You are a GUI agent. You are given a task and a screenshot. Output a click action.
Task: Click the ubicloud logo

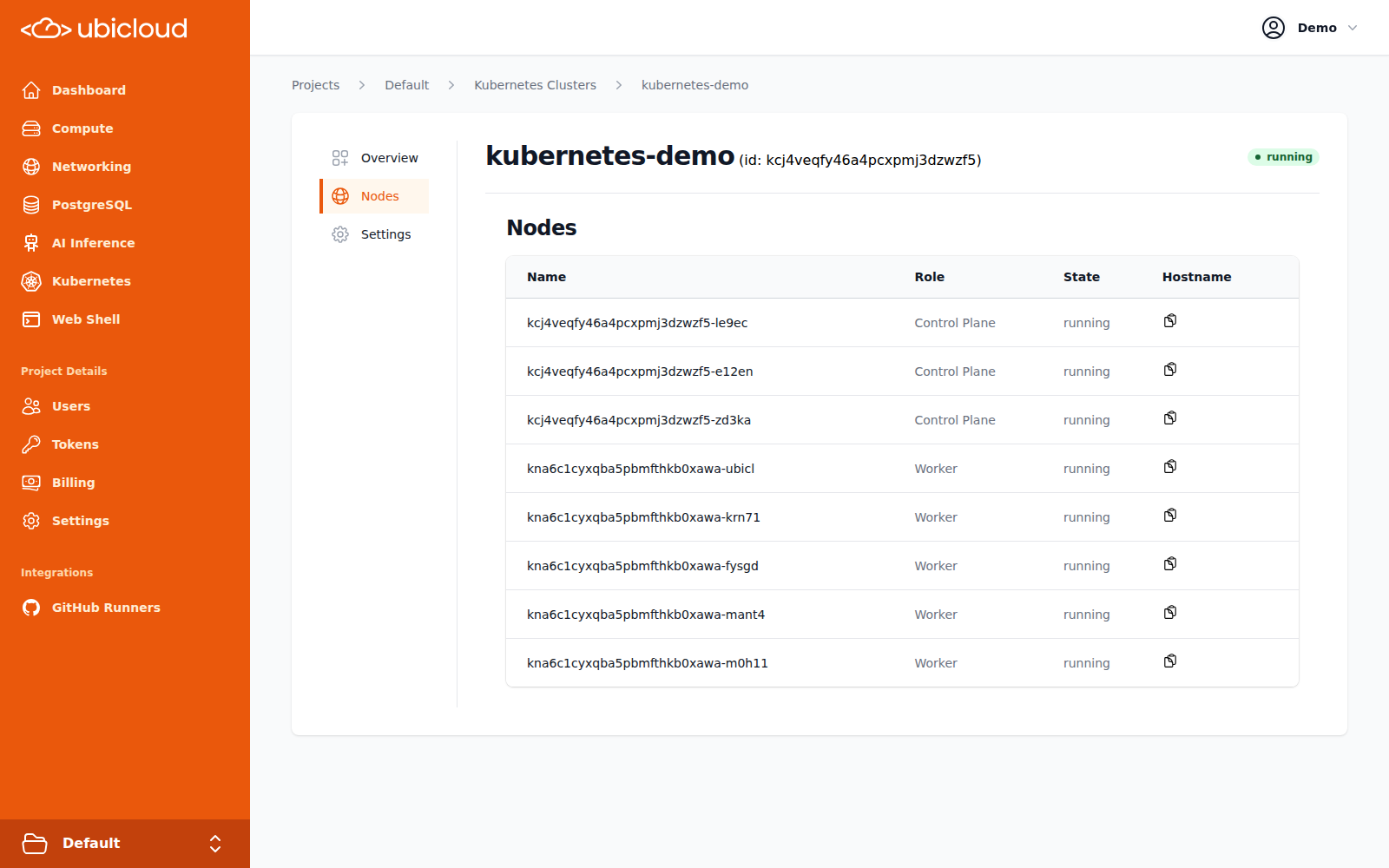point(104,29)
